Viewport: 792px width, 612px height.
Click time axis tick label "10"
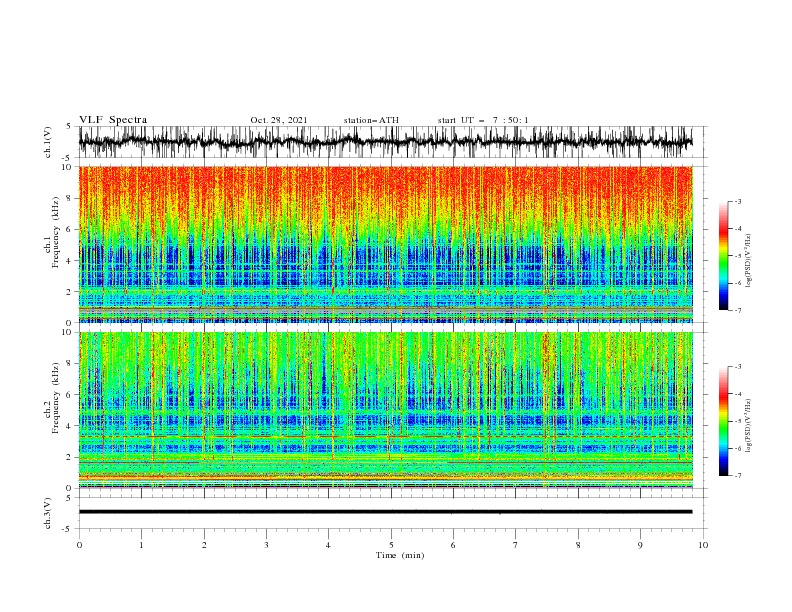(703, 545)
